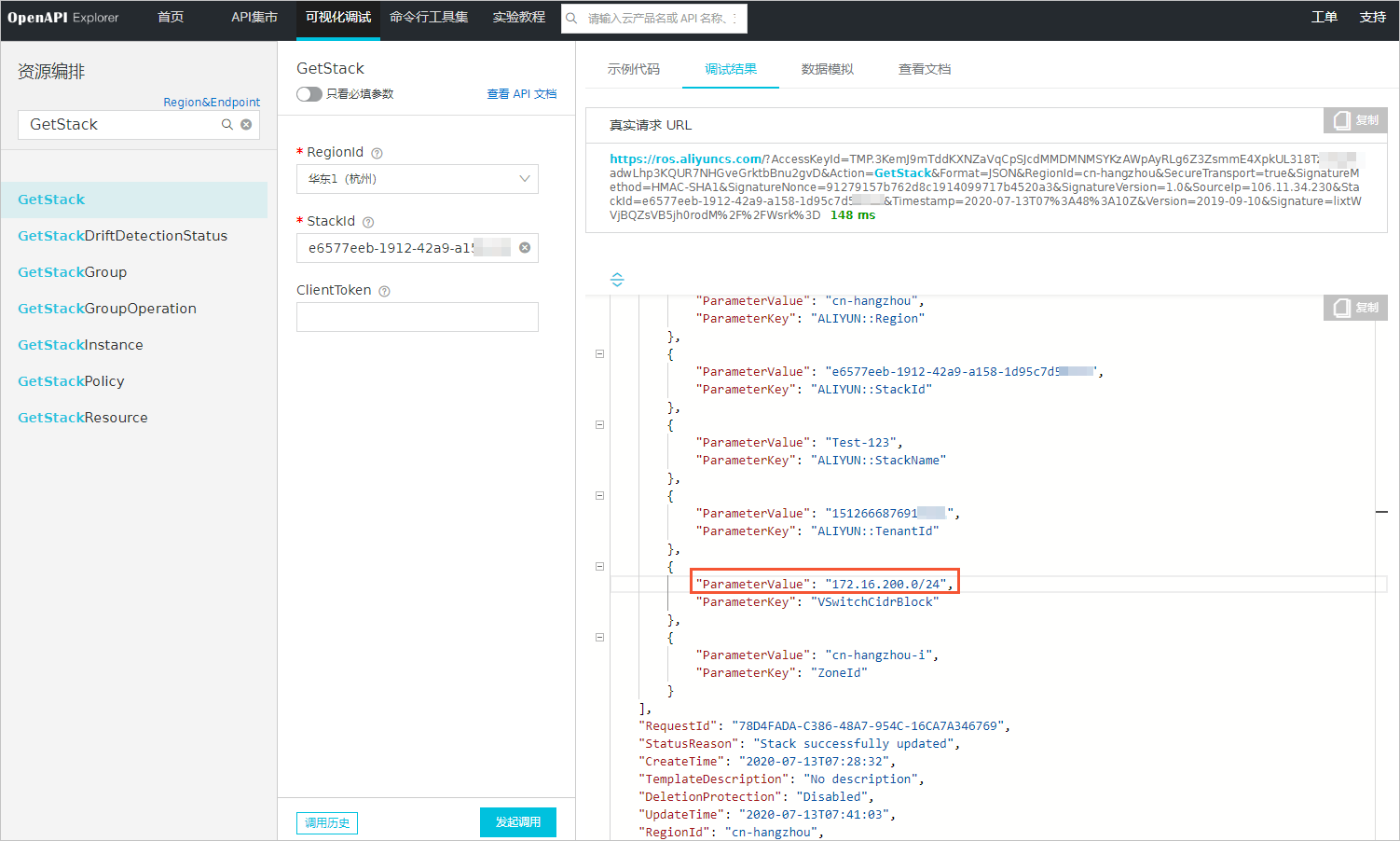Collapse the JSON block containing ALIYUN::StackName
This screenshot has width=1400, height=841.
tap(599, 425)
